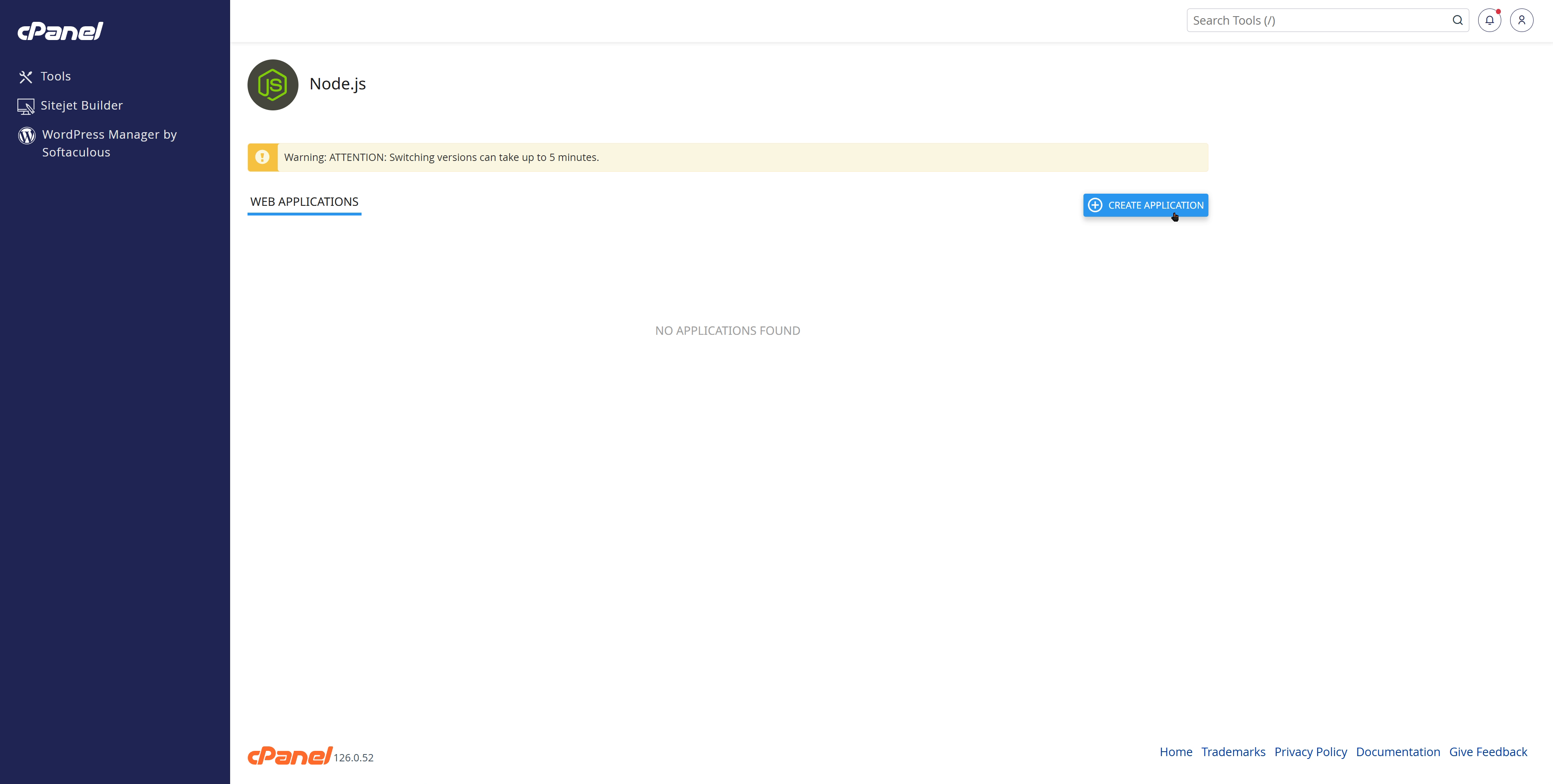Click the NO APPLICATIONS FOUND message
This screenshot has width=1553, height=784.
[x=728, y=331]
